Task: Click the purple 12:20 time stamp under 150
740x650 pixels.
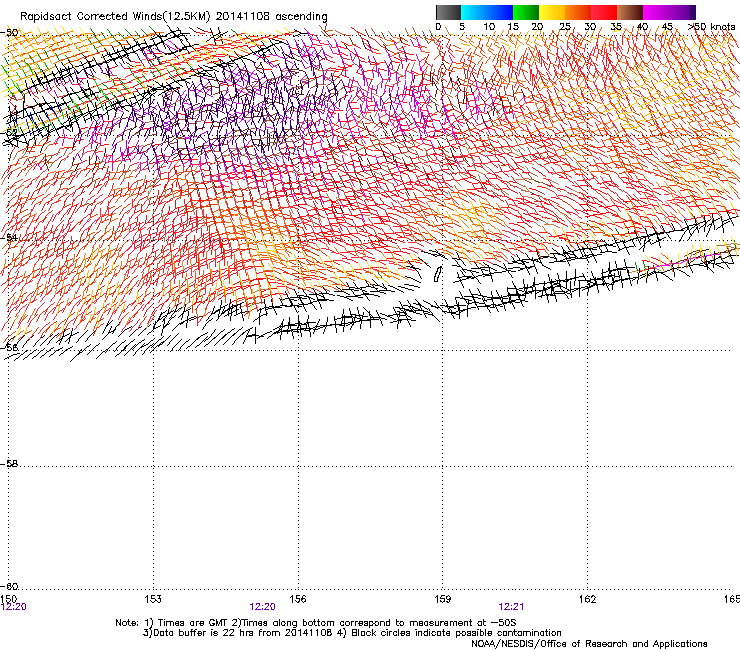Action: [x=14, y=607]
